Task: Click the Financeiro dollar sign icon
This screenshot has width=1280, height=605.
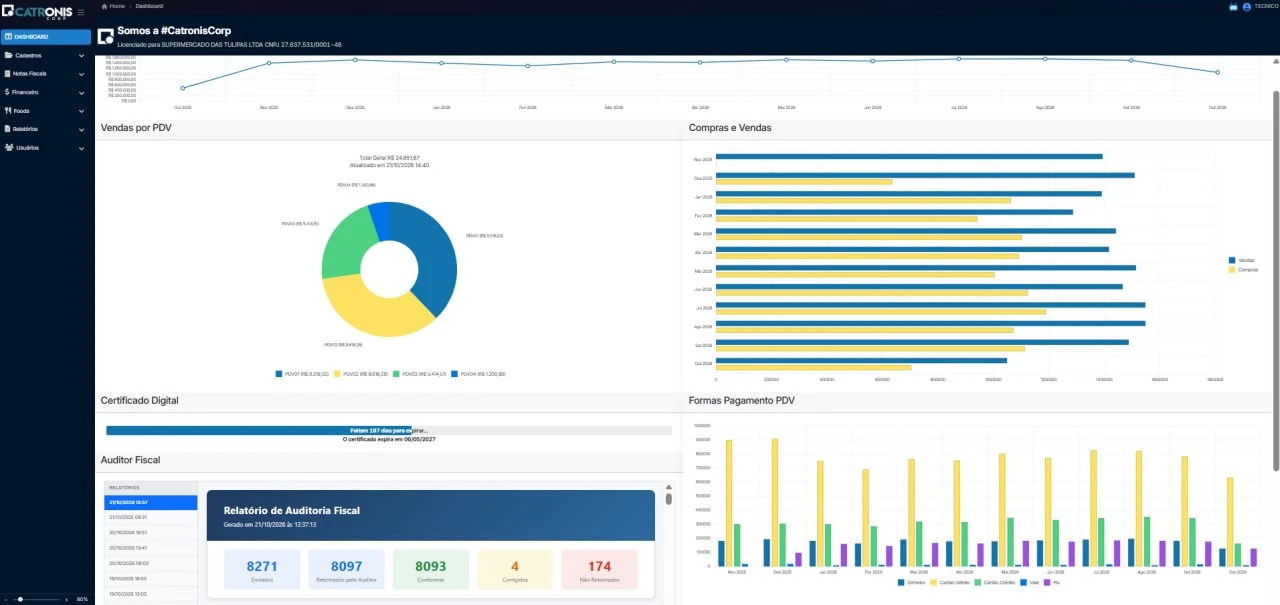Action: tap(8, 92)
